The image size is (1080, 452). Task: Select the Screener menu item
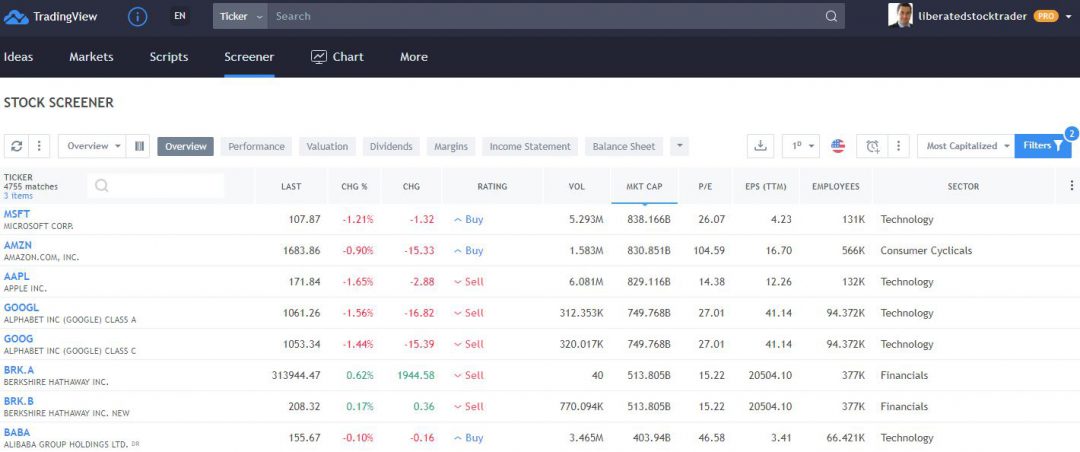[x=249, y=57]
